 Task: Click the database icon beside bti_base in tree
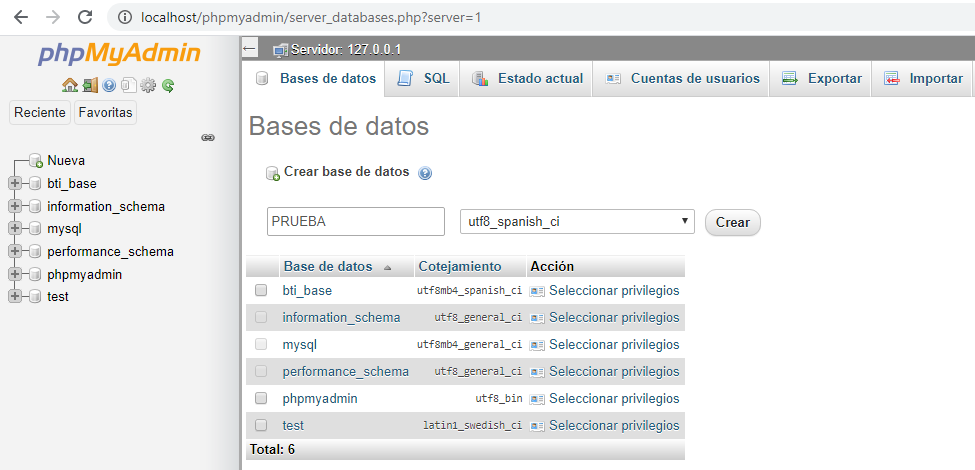click(x=35, y=184)
